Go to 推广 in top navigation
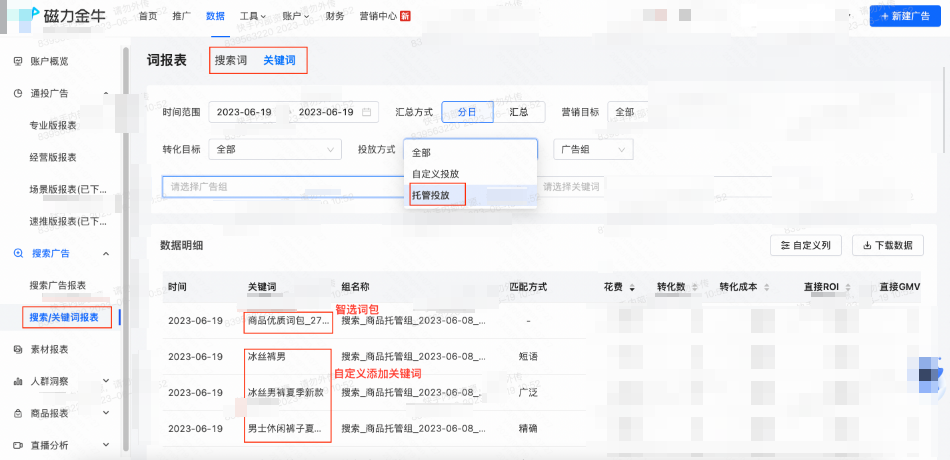This screenshot has height=460, width=950. (181, 16)
